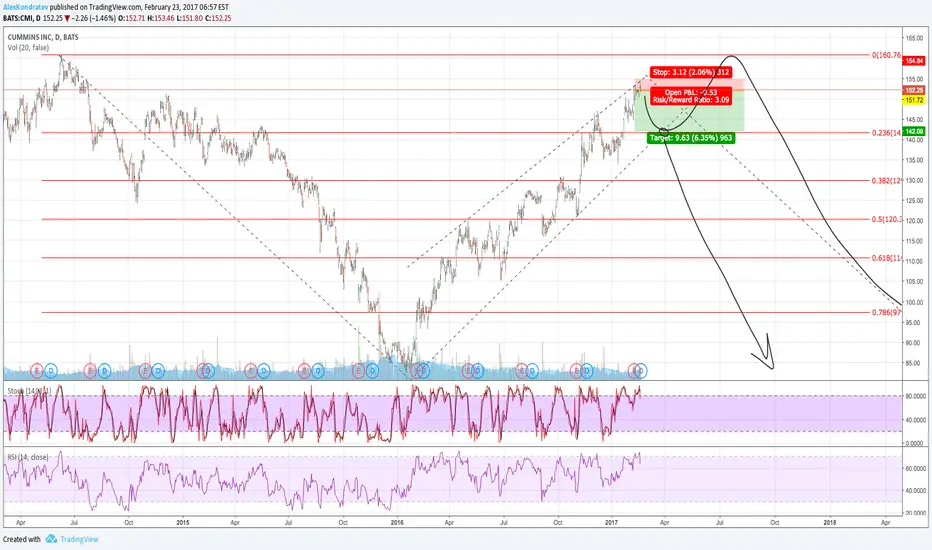Click the CUMMINS INC, D, BATS chart title
This screenshot has height=550, width=932.
[x=43, y=37]
